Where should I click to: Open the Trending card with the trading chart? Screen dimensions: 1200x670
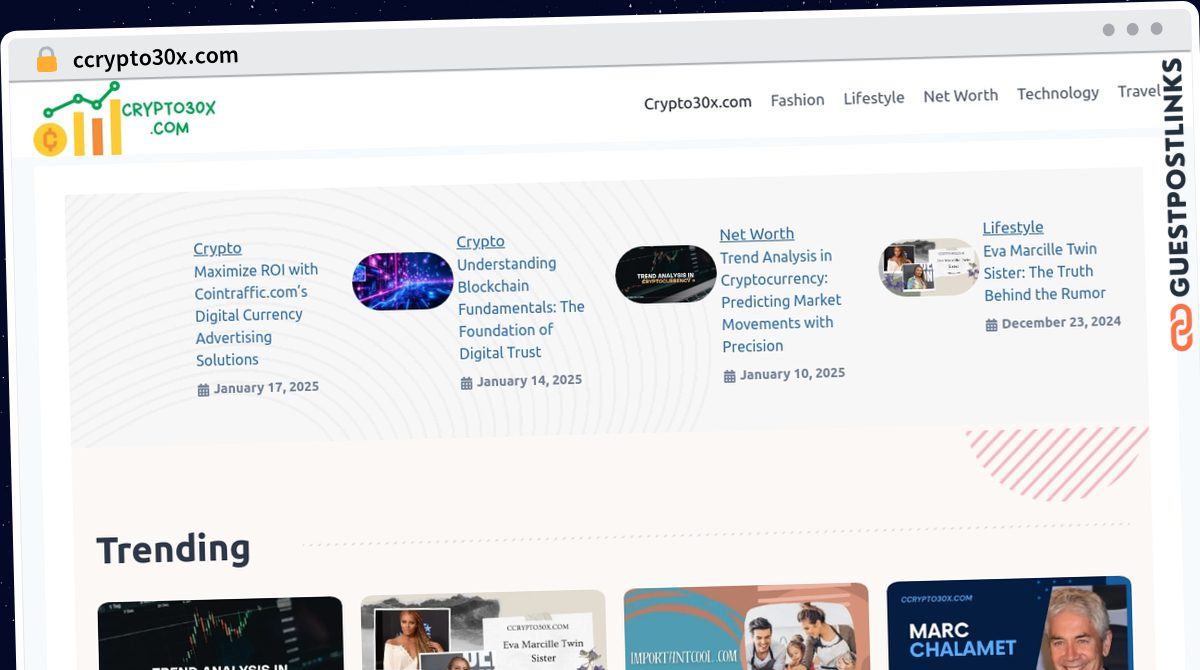pyautogui.click(x=220, y=634)
